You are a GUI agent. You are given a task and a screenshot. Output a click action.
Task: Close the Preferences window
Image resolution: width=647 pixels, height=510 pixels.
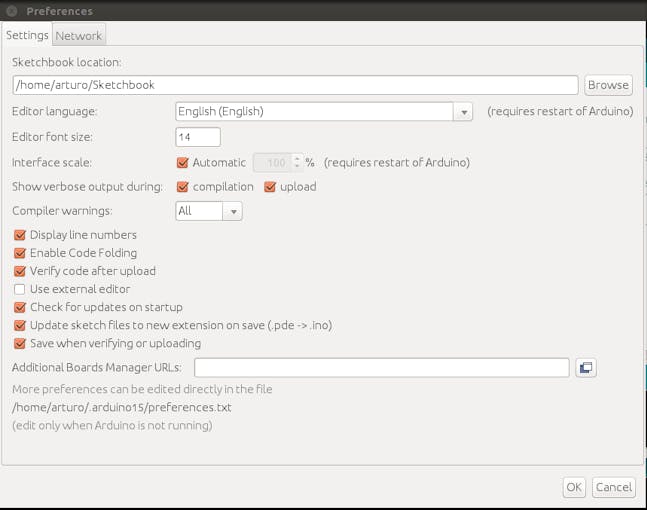point(12,11)
